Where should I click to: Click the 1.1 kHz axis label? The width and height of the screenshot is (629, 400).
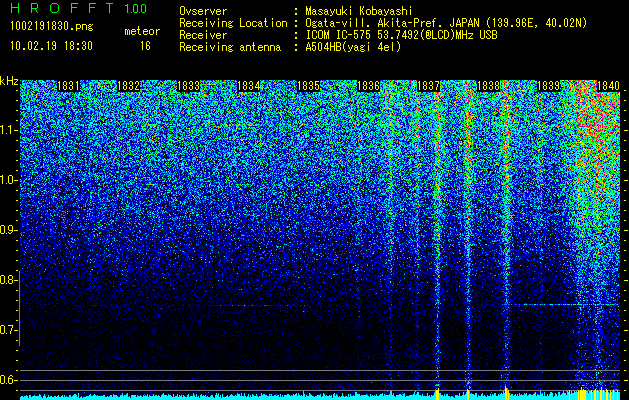[x=7, y=130]
